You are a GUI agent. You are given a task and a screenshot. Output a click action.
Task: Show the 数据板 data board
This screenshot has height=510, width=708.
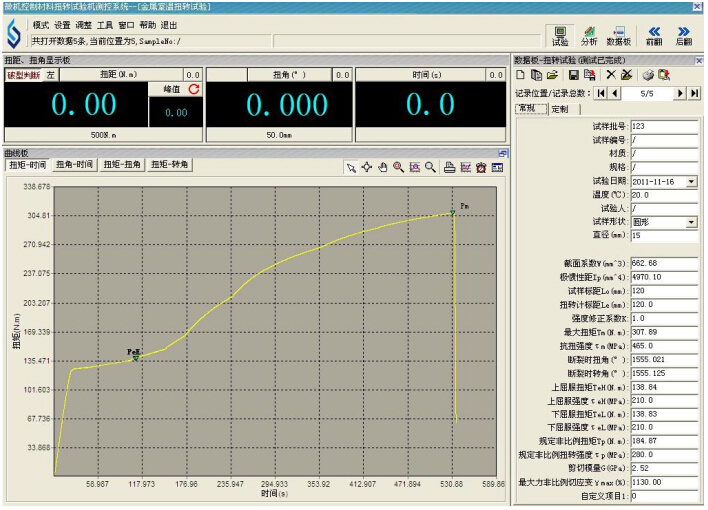point(619,36)
